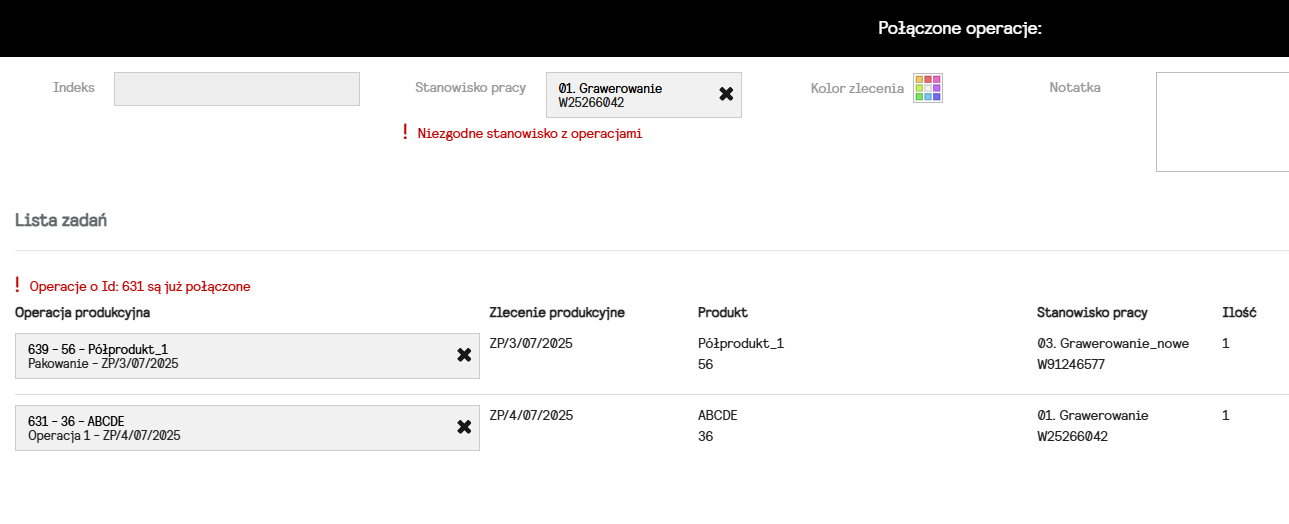Viewport: 1289px width, 524px height.
Task: Click the Produkt column header
Action: click(x=723, y=313)
